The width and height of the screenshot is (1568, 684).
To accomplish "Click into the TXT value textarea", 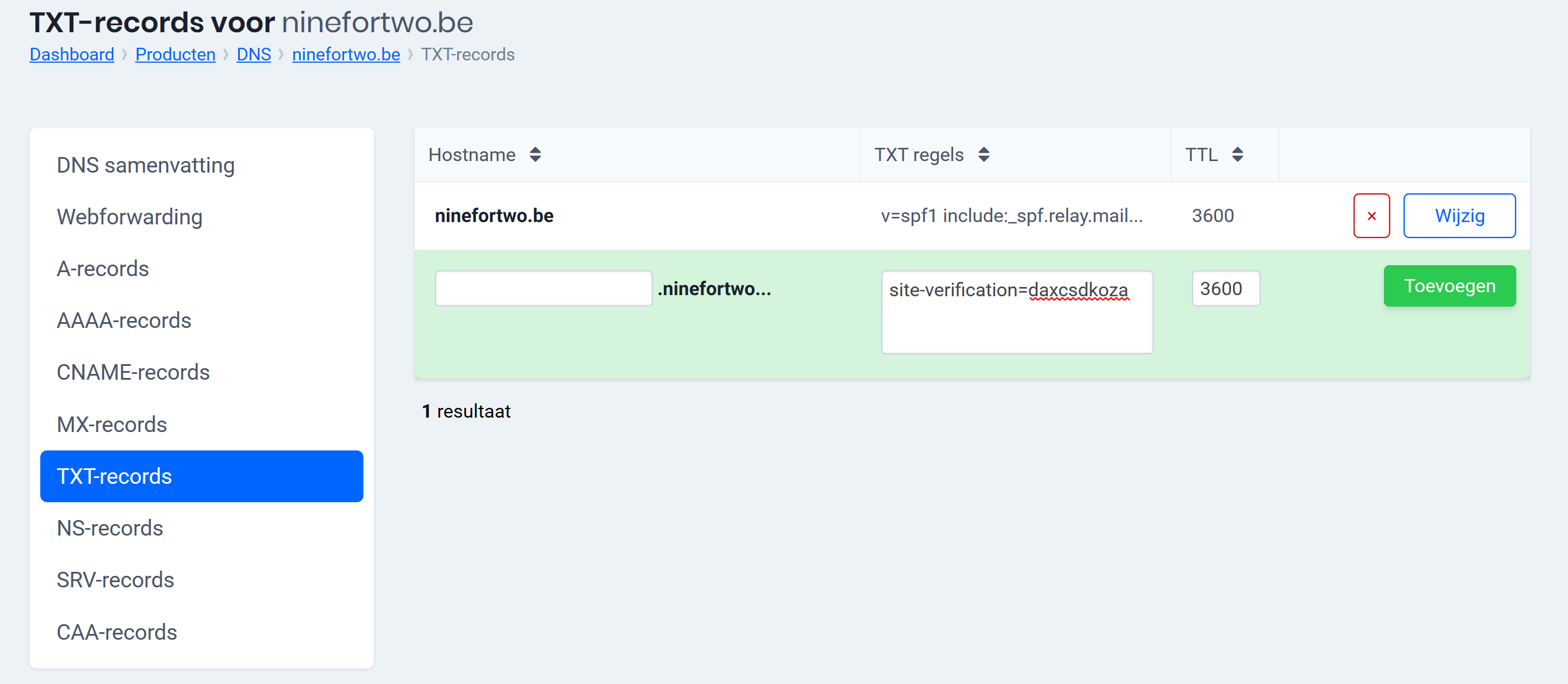I will coord(1016,312).
